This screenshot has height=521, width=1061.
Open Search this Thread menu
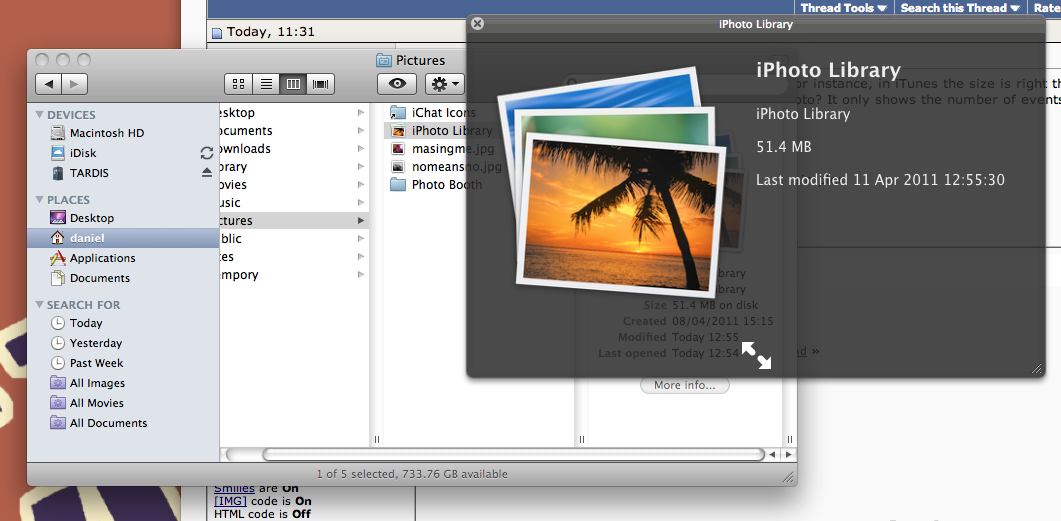pos(960,8)
